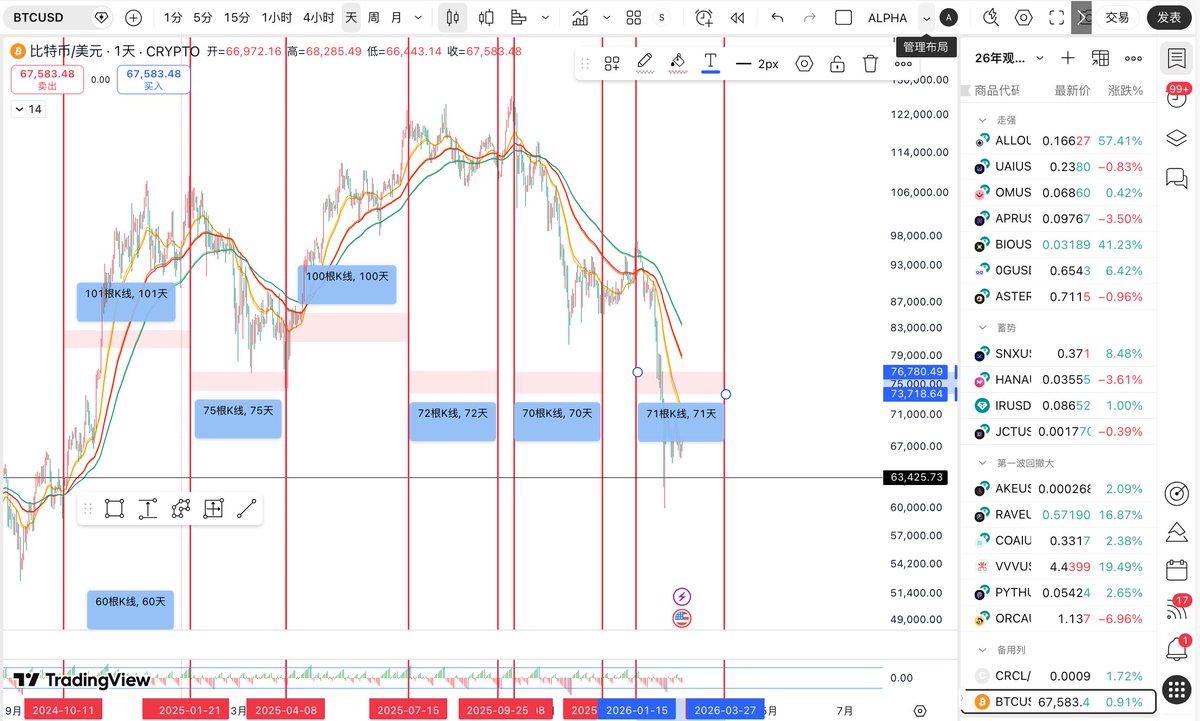Open the watchlist panel icon in right sidebar

click(x=1176, y=58)
